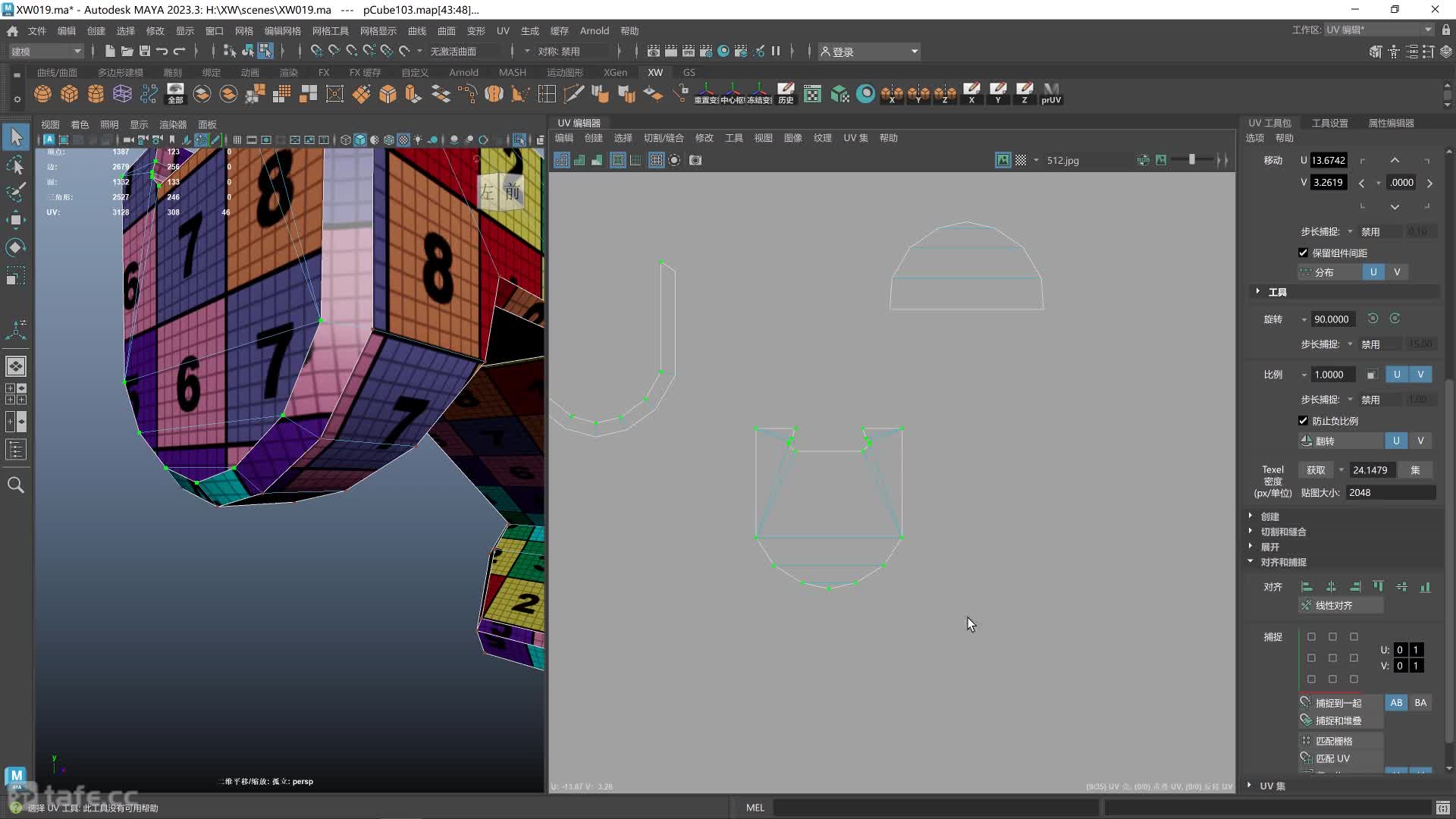1456x819 pixels.
Task: Open the 文件 menu
Action: point(37,31)
